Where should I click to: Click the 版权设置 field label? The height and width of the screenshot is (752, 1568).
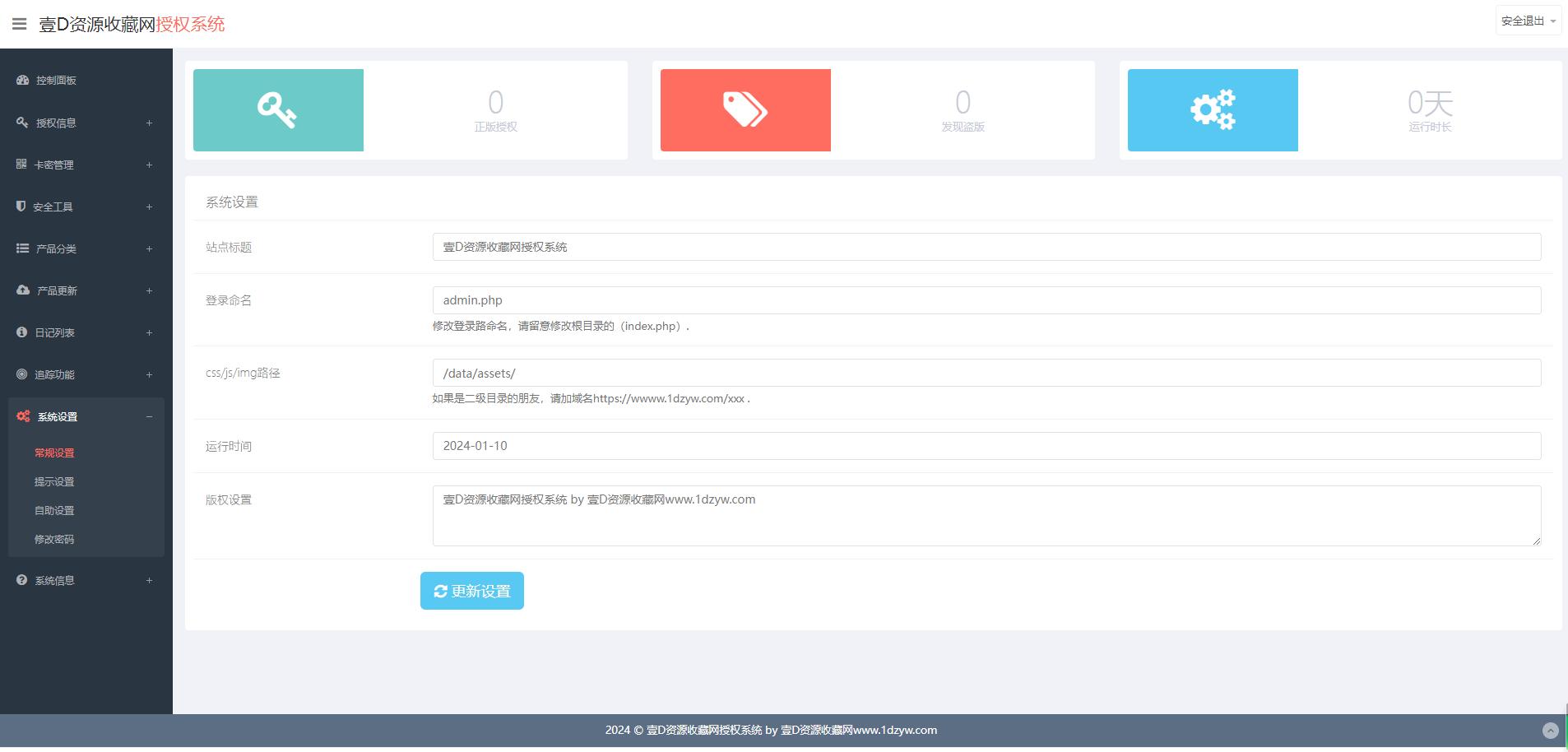click(x=229, y=499)
